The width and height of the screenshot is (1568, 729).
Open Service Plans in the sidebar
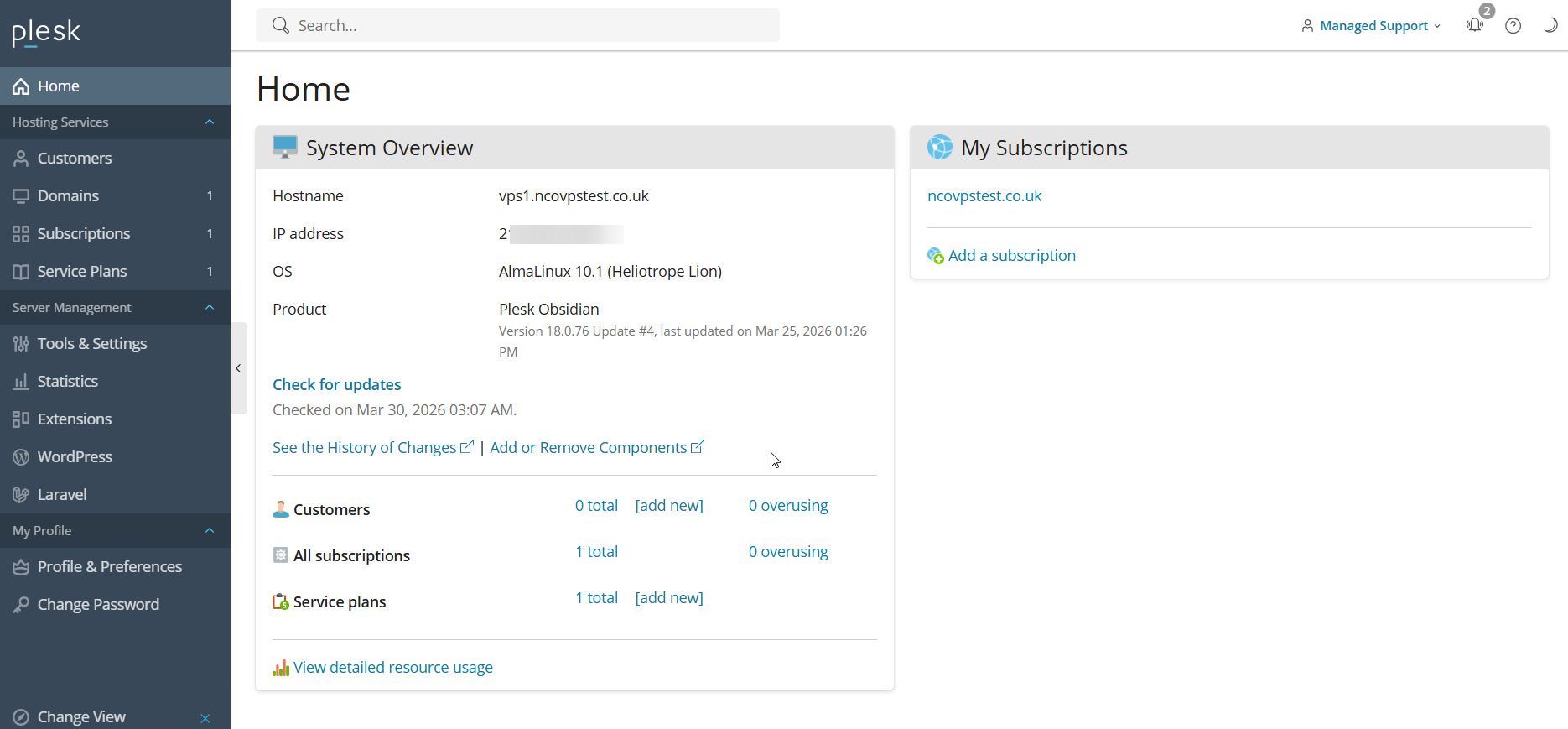tap(115, 272)
